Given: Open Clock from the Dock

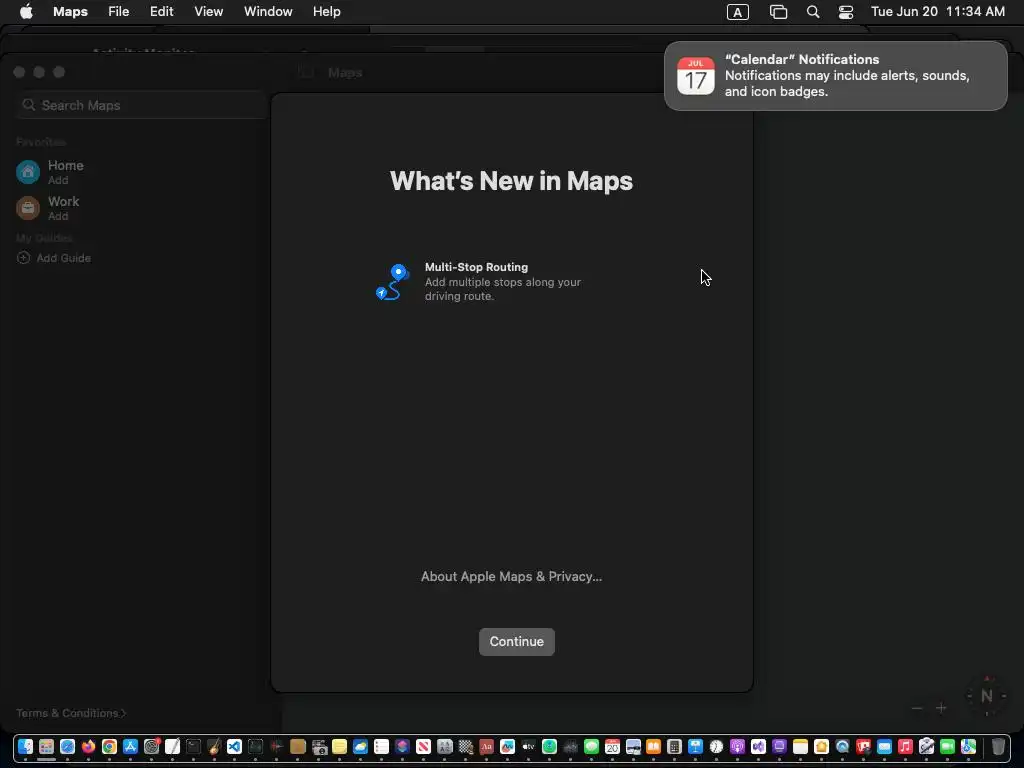Looking at the screenshot, I should tap(716, 746).
